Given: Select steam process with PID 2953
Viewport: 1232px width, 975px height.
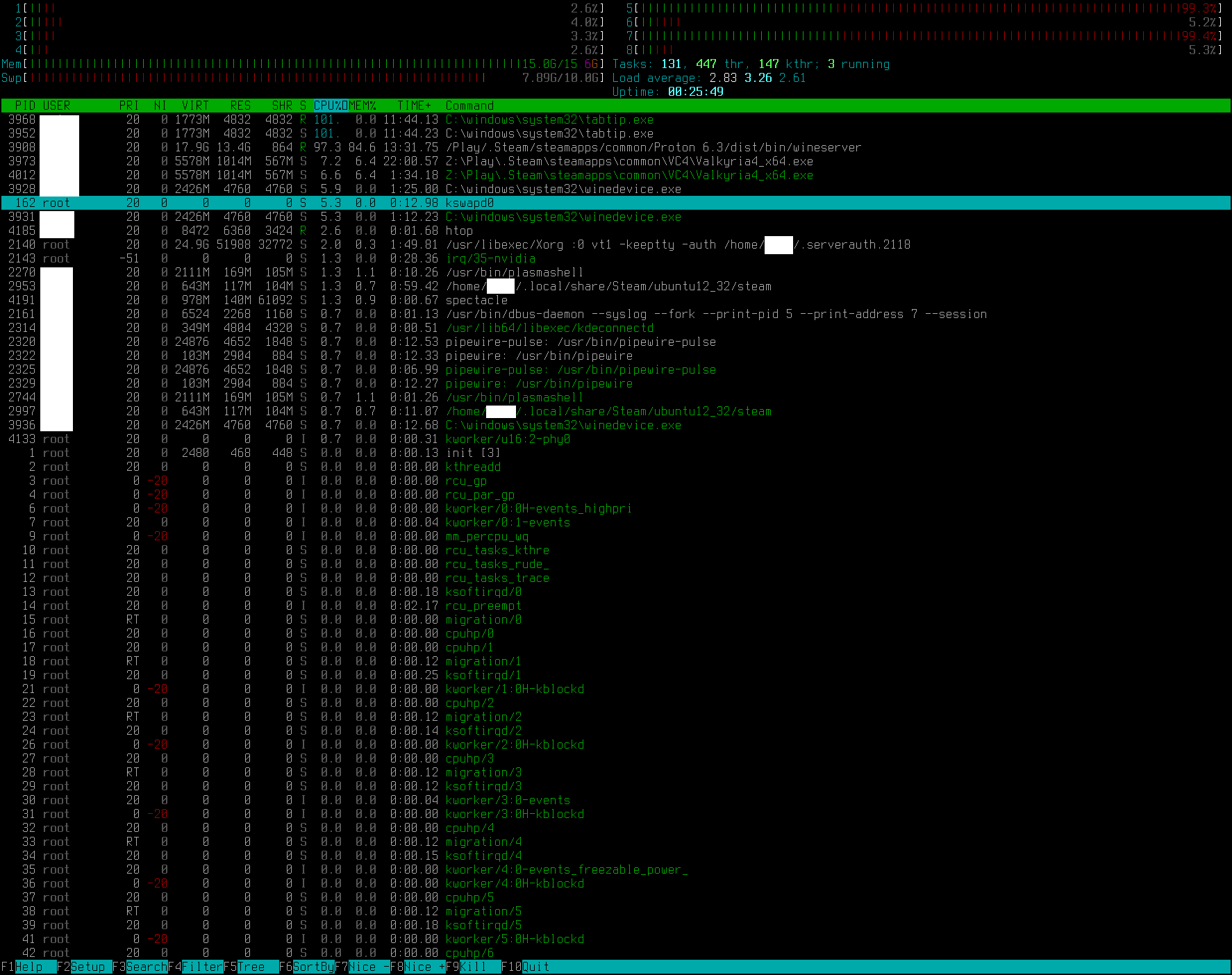Looking at the screenshot, I should pos(616,286).
